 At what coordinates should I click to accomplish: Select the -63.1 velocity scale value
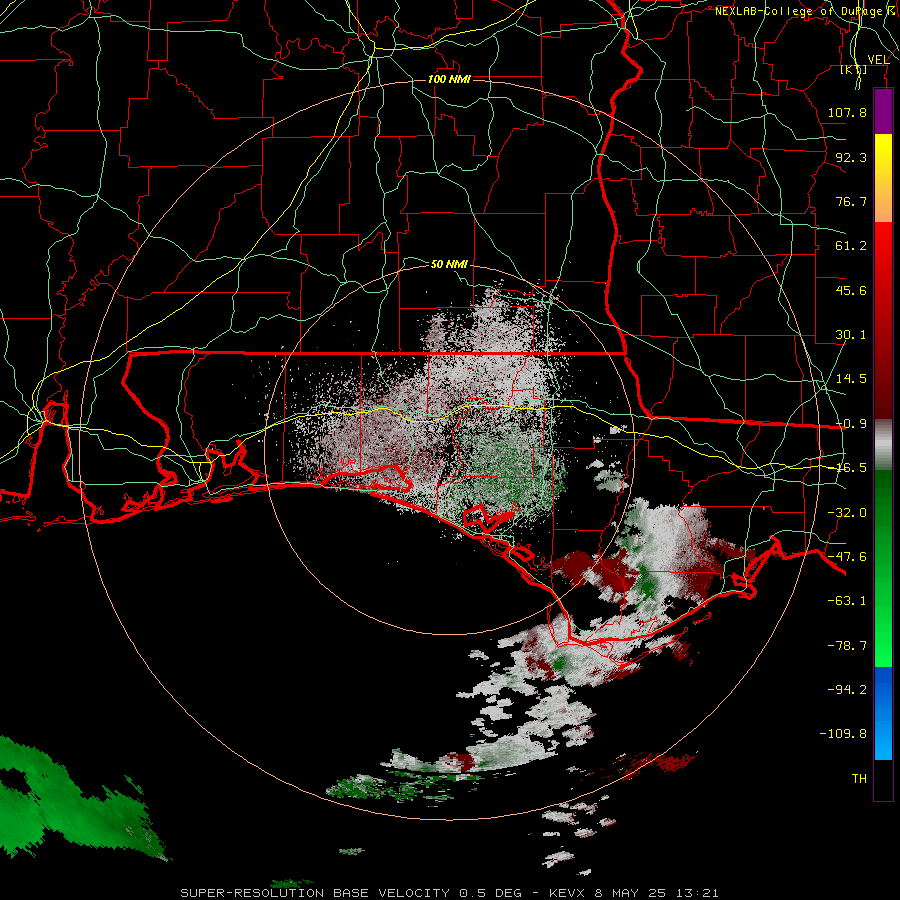click(847, 601)
